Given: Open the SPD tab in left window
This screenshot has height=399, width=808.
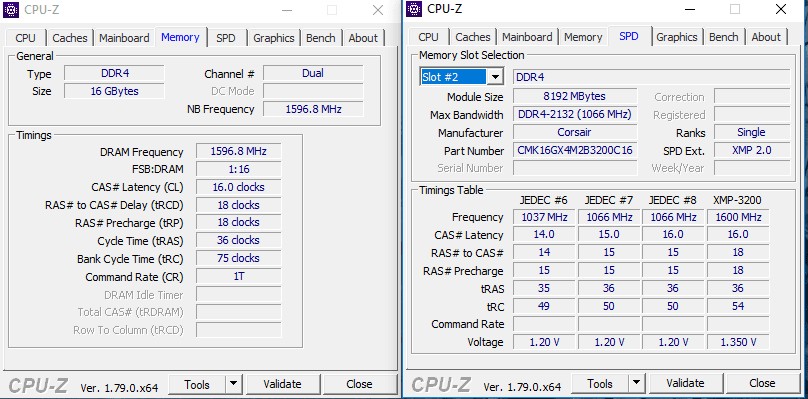Looking at the screenshot, I should point(226,38).
